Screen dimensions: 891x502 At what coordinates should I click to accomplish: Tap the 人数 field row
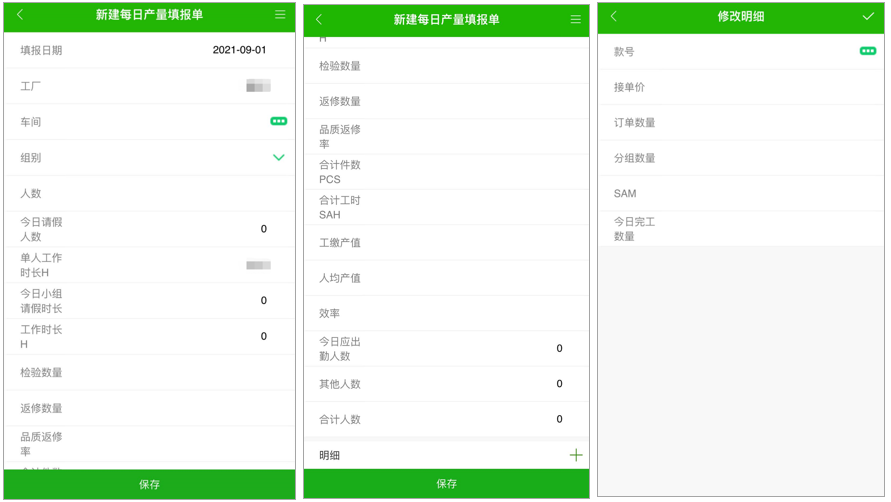149,193
